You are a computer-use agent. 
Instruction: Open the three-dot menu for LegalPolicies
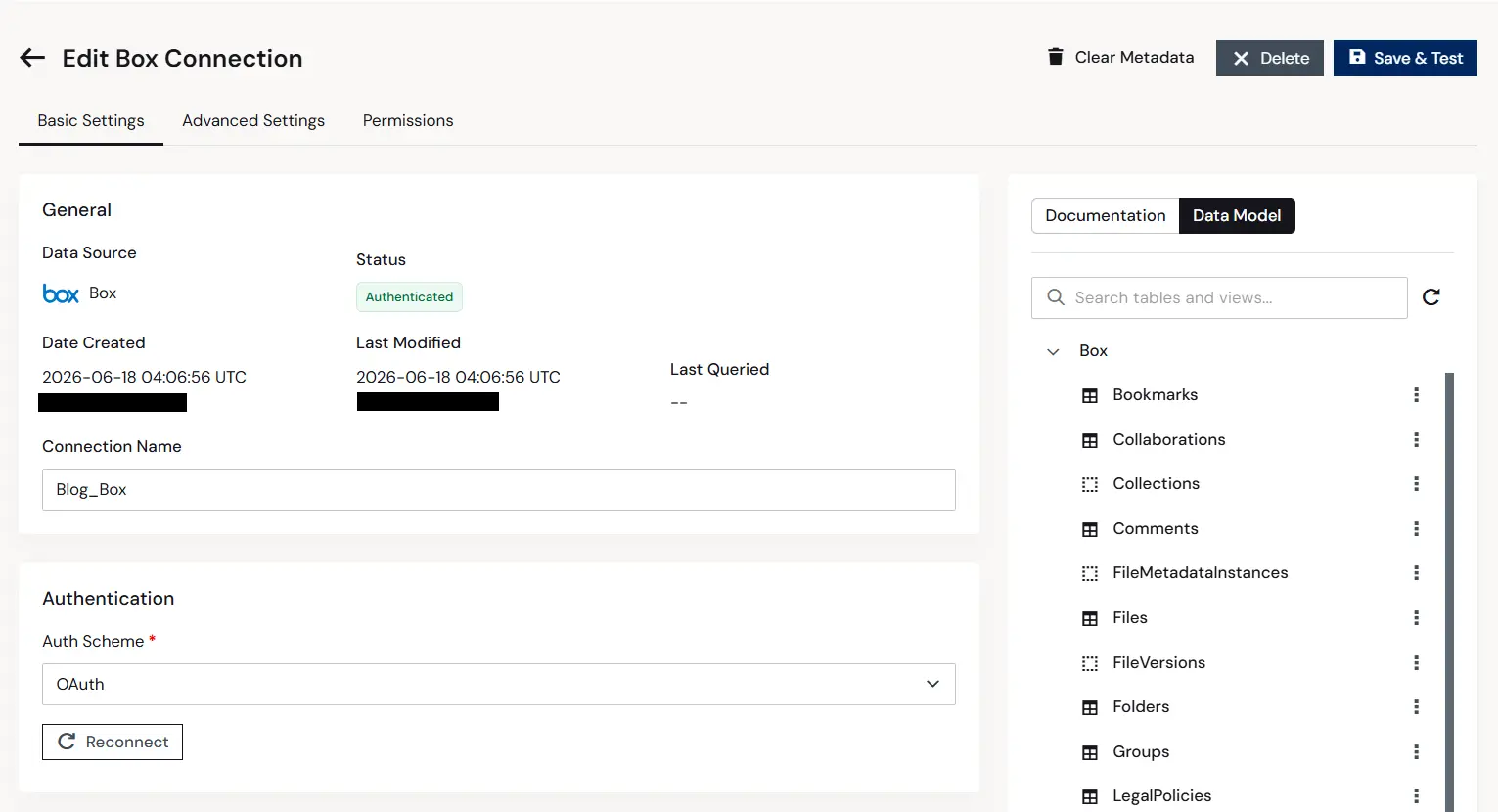tap(1416, 796)
